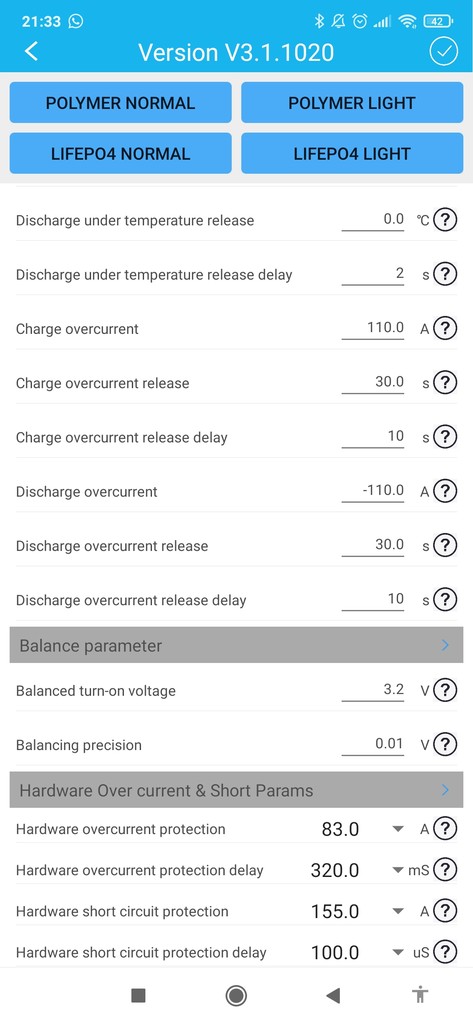Apply the LIFEPO4 LIGHT preset

[352, 153]
